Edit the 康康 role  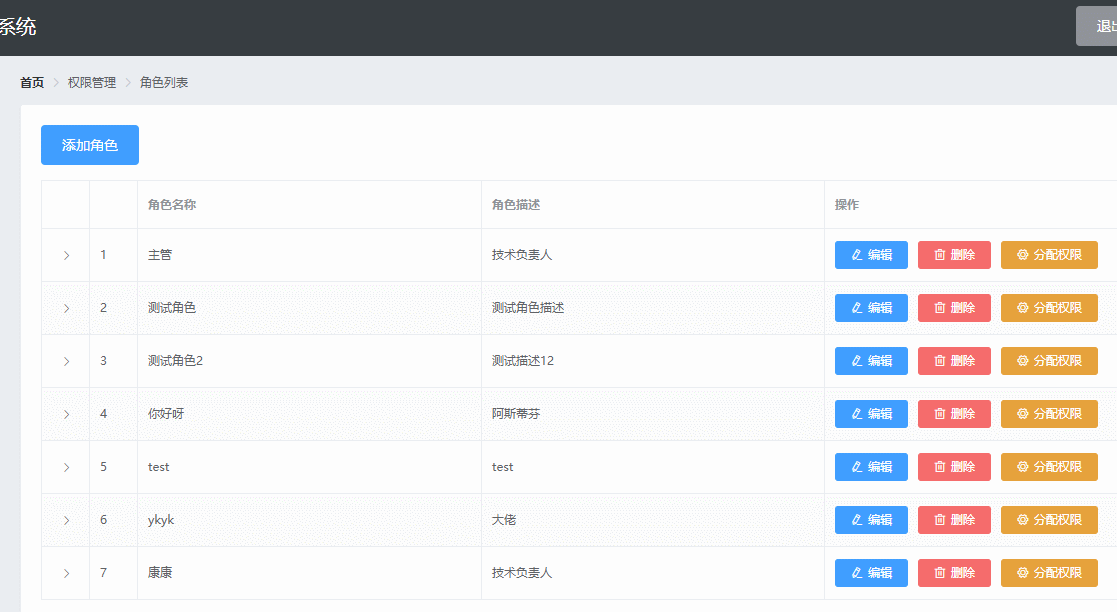[x=871, y=573]
